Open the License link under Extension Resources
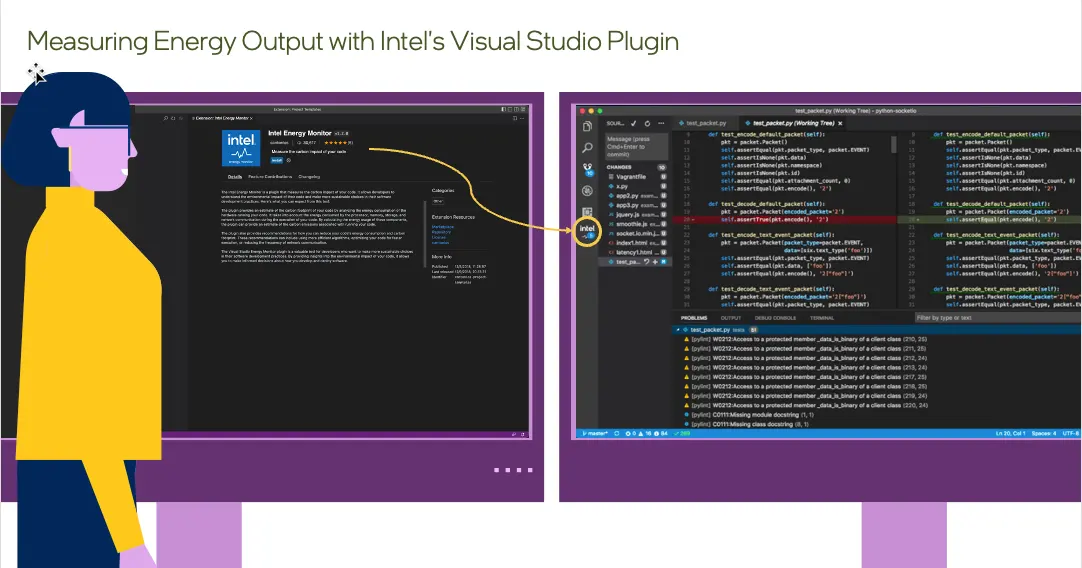The image size is (1082, 568). [438, 237]
